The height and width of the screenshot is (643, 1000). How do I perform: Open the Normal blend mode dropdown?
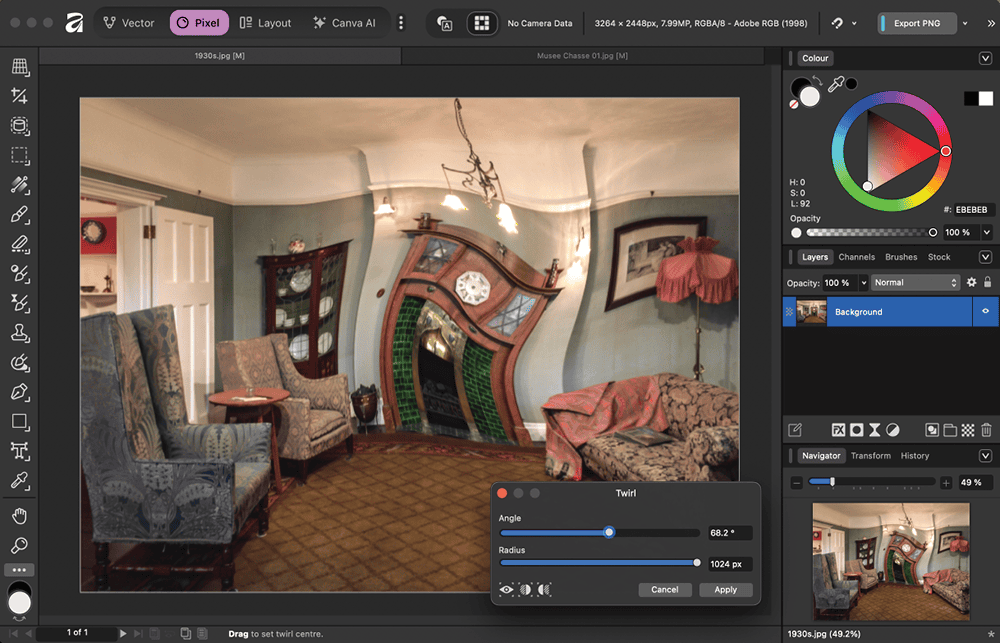[x=915, y=283]
